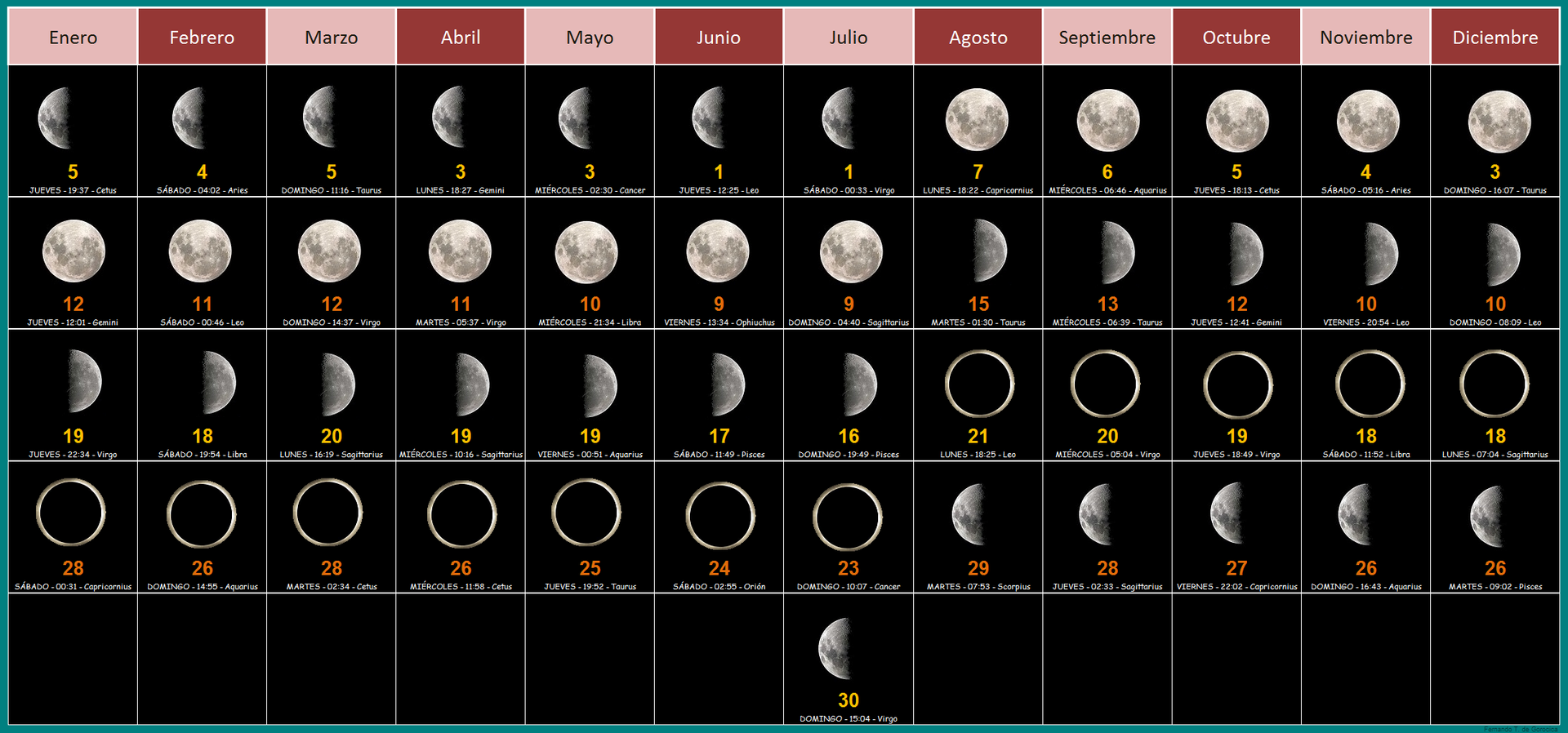Click the Julio 23 new moon ring

[x=848, y=518]
